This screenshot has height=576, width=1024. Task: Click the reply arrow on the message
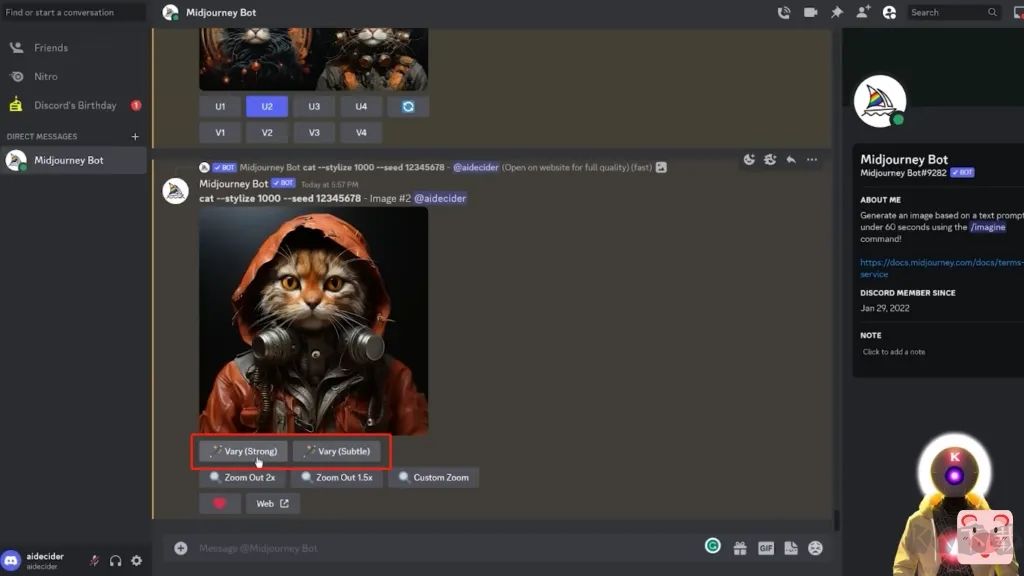(791, 160)
